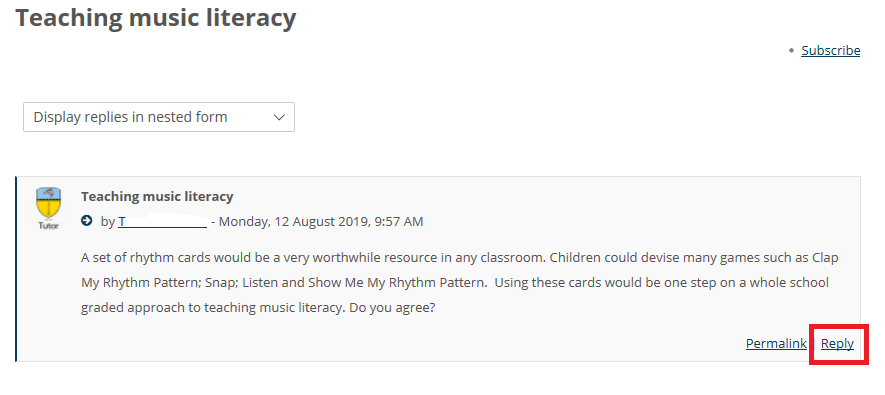Click the chevron arrow of the display-mode dropdown
This screenshot has width=885, height=395.
(x=279, y=117)
